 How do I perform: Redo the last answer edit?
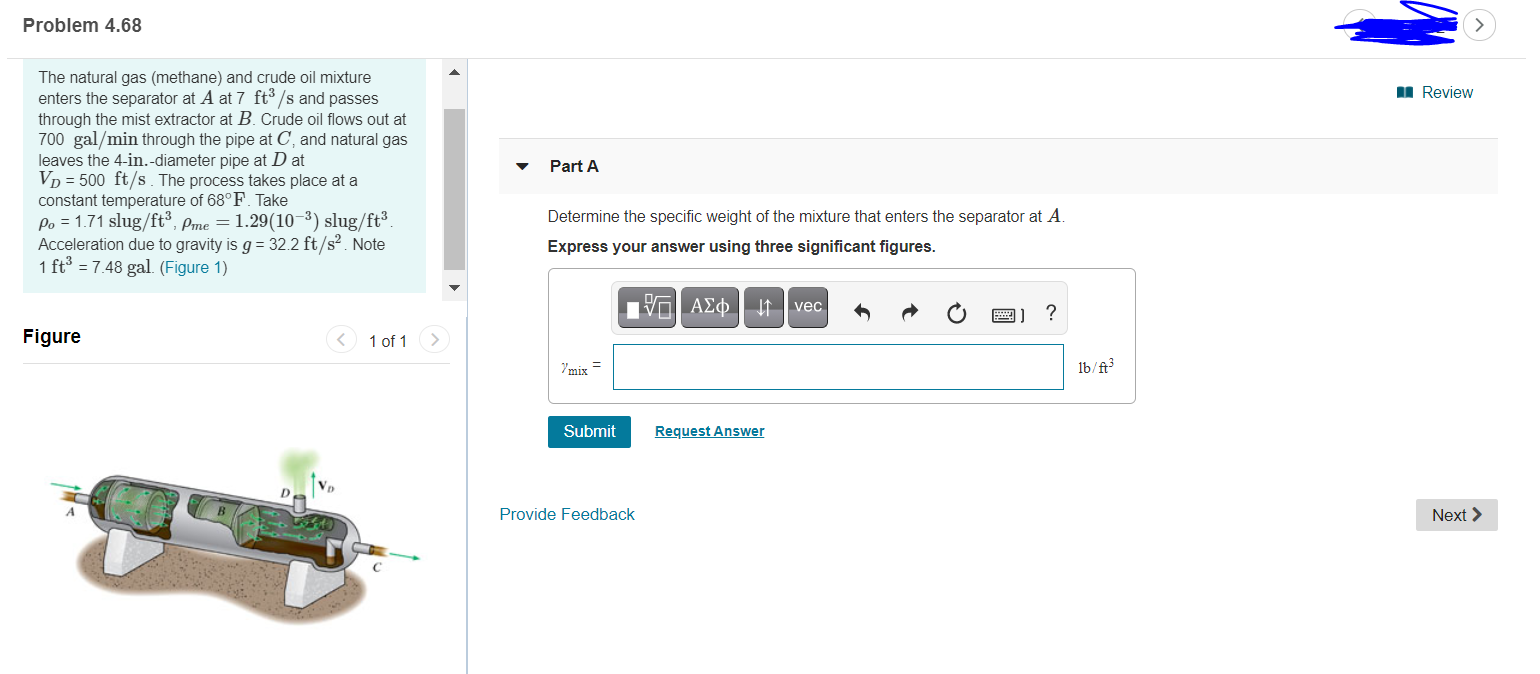click(x=909, y=313)
